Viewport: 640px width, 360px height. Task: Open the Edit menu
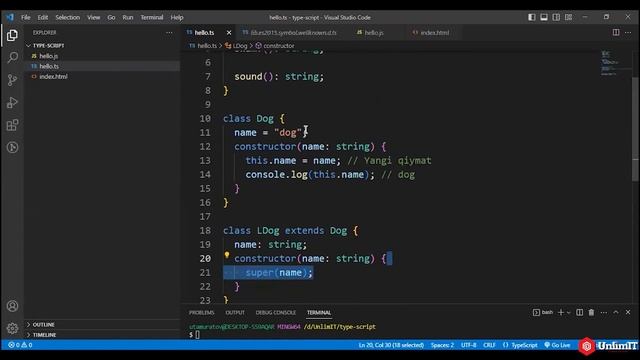click(42, 17)
